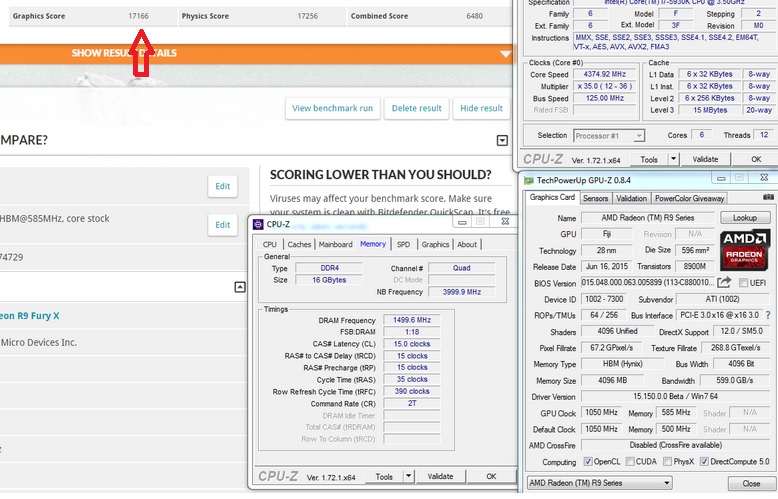Viewport: 778px width, 499px height.
Task: Click the BIOS version share/export icon in GPU-Z
Action: 724,282
